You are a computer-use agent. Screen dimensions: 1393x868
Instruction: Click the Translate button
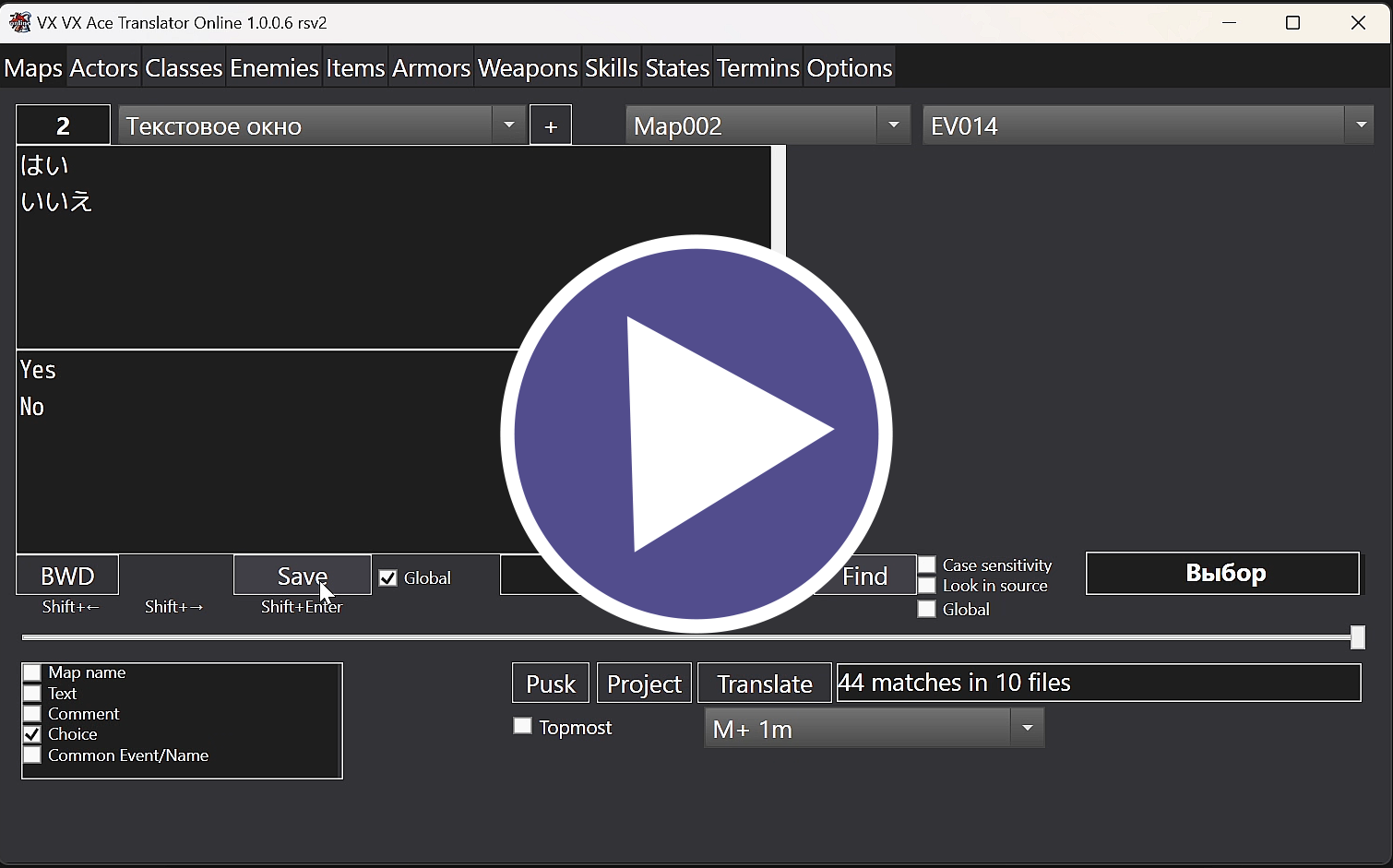765,684
